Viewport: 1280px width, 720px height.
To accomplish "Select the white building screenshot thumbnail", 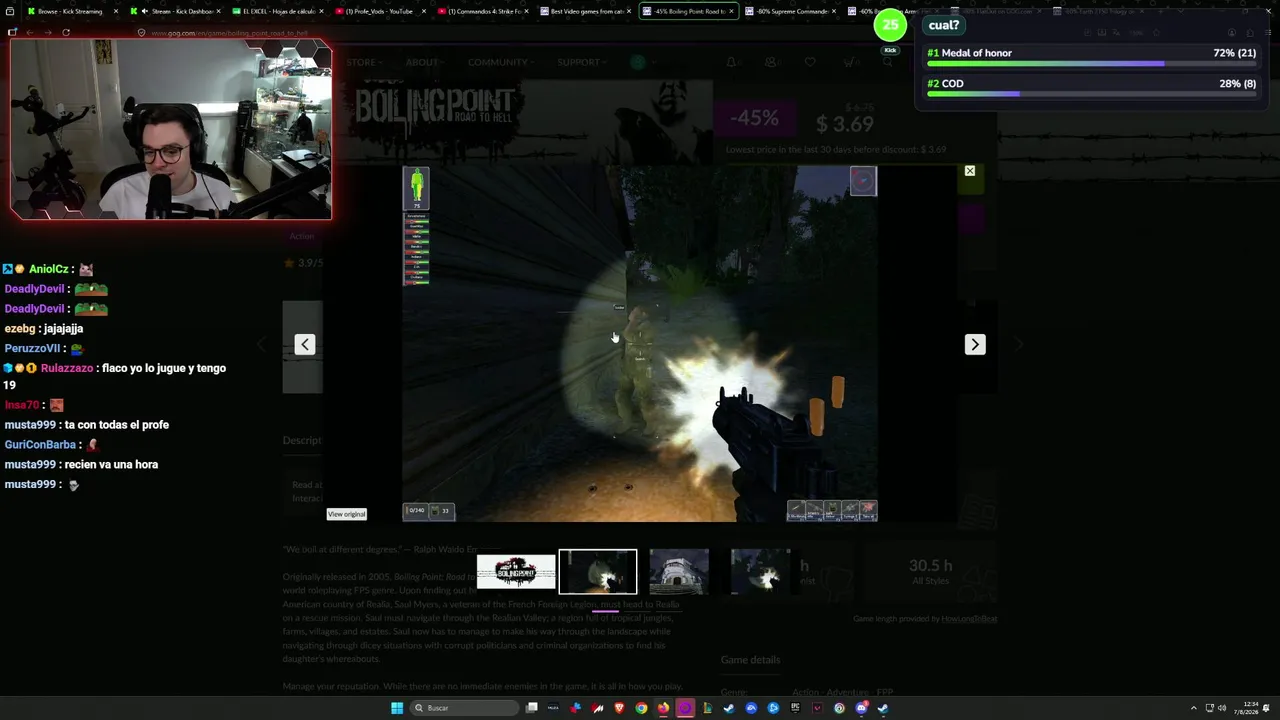I will click(679, 572).
